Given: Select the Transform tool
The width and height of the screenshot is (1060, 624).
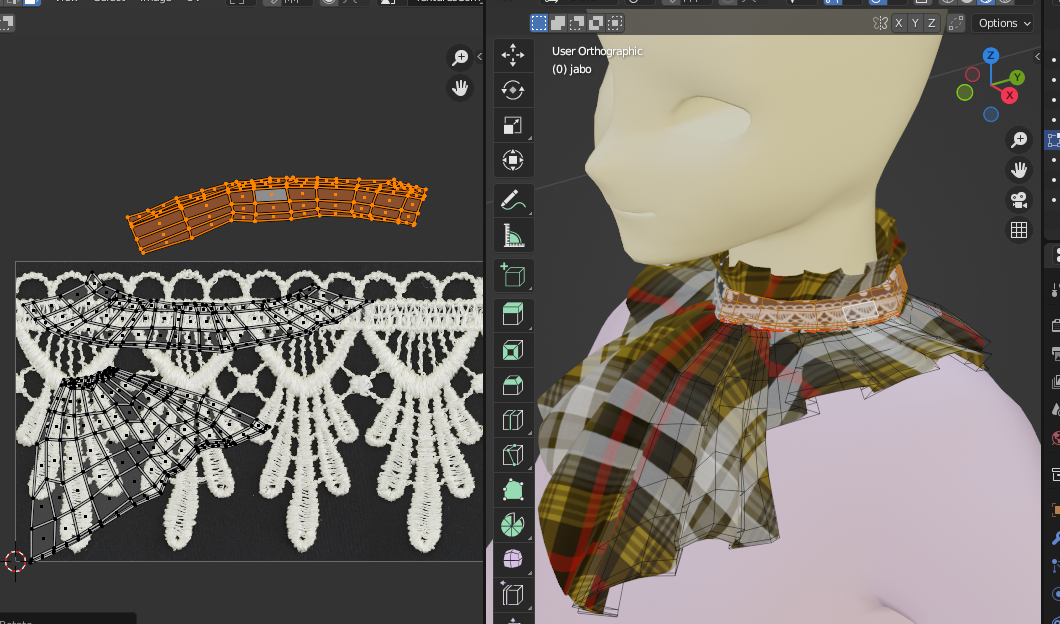Looking at the screenshot, I should click(x=513, y=160).
